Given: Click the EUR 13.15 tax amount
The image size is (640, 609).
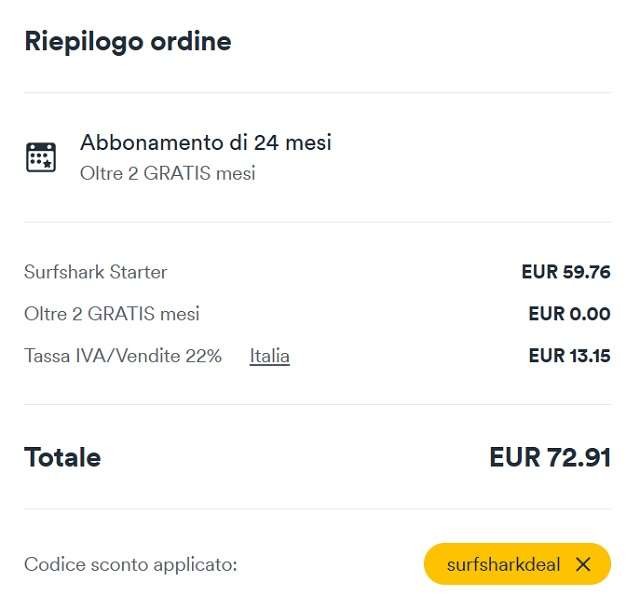Looking at the screenshot, I should (x=568, y=356).
